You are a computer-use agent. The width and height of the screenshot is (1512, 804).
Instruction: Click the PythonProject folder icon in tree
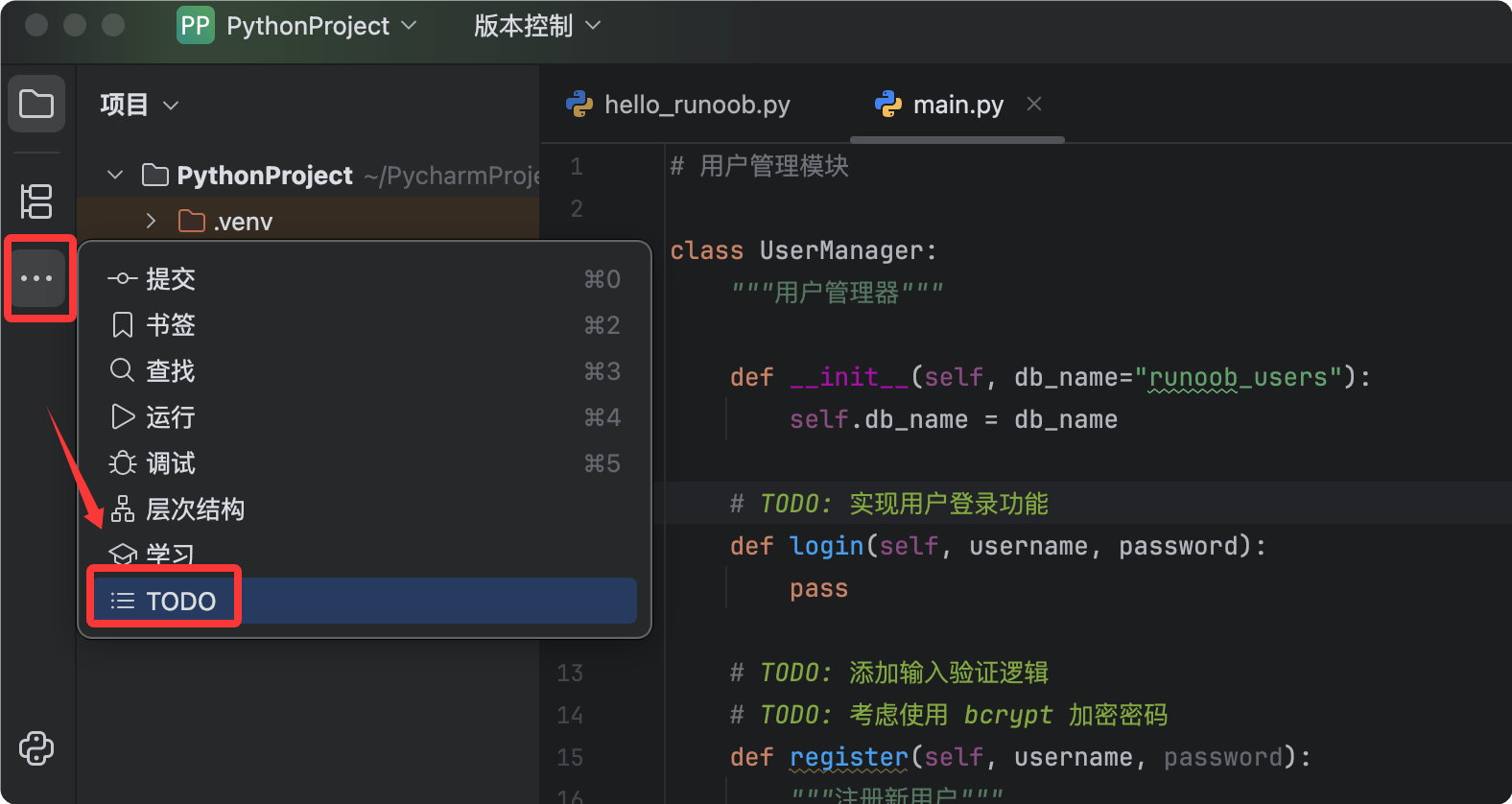[x=154, y=175]
